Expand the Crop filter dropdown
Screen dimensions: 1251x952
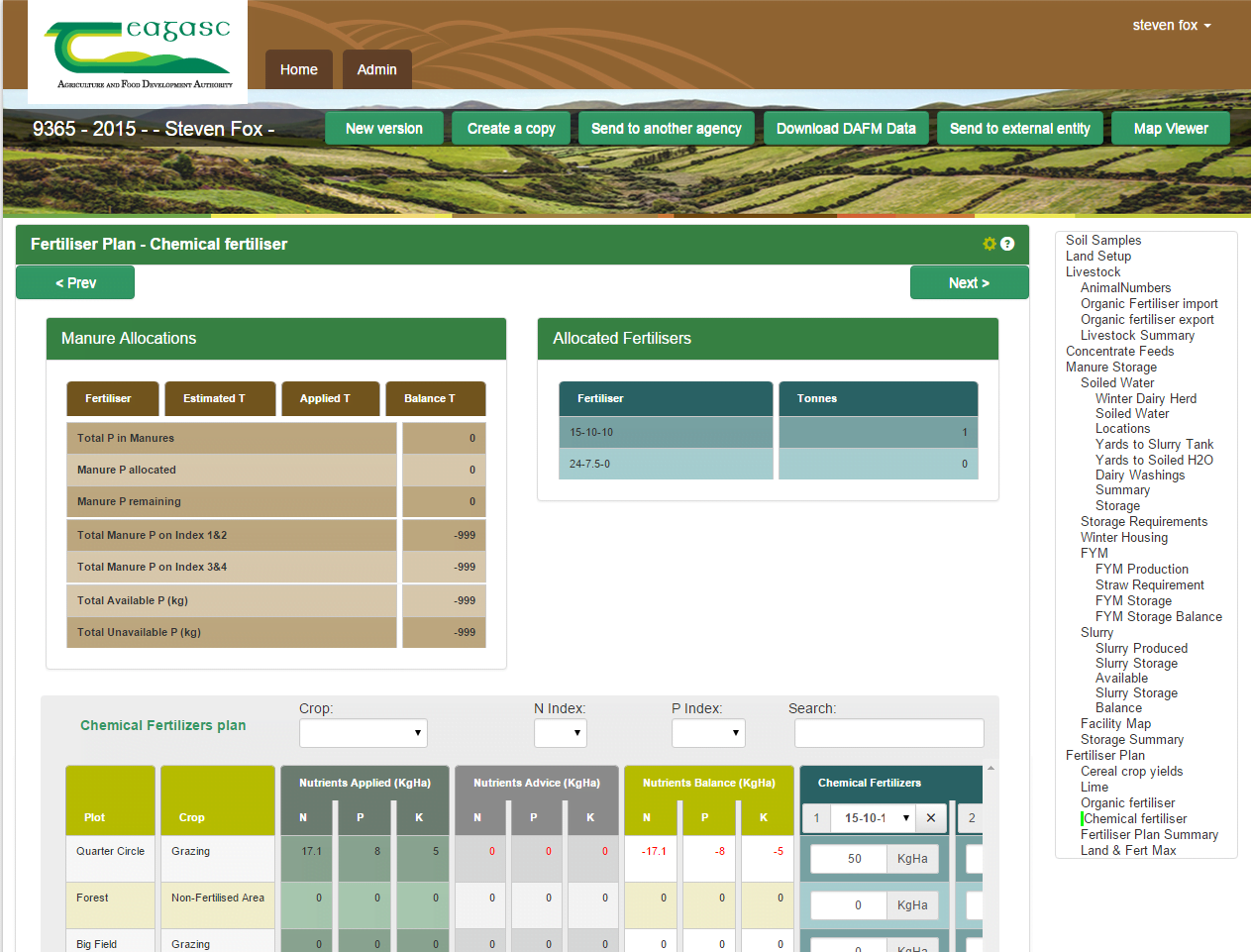coord(363,733)
